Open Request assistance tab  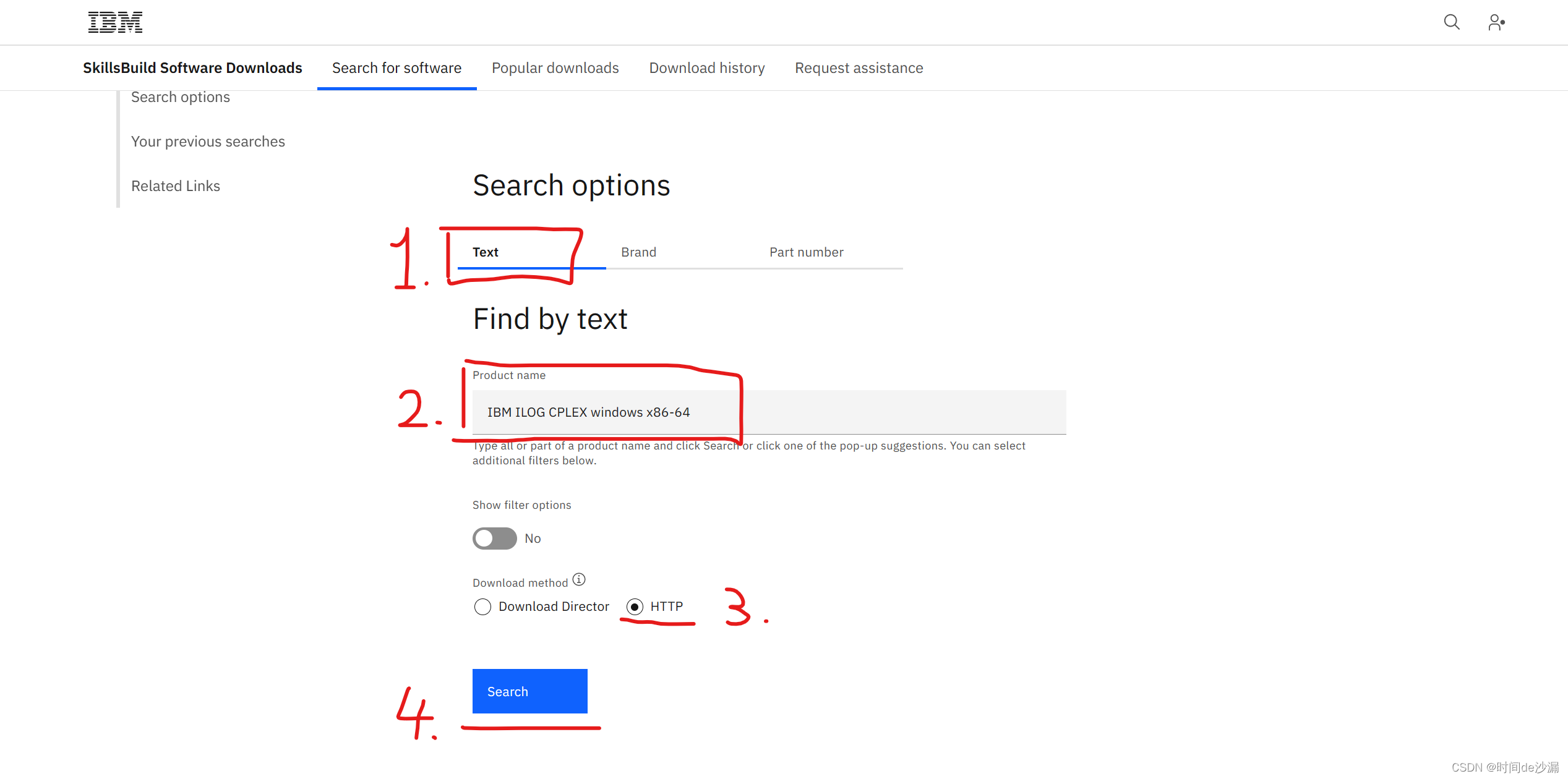pos(858,67)
